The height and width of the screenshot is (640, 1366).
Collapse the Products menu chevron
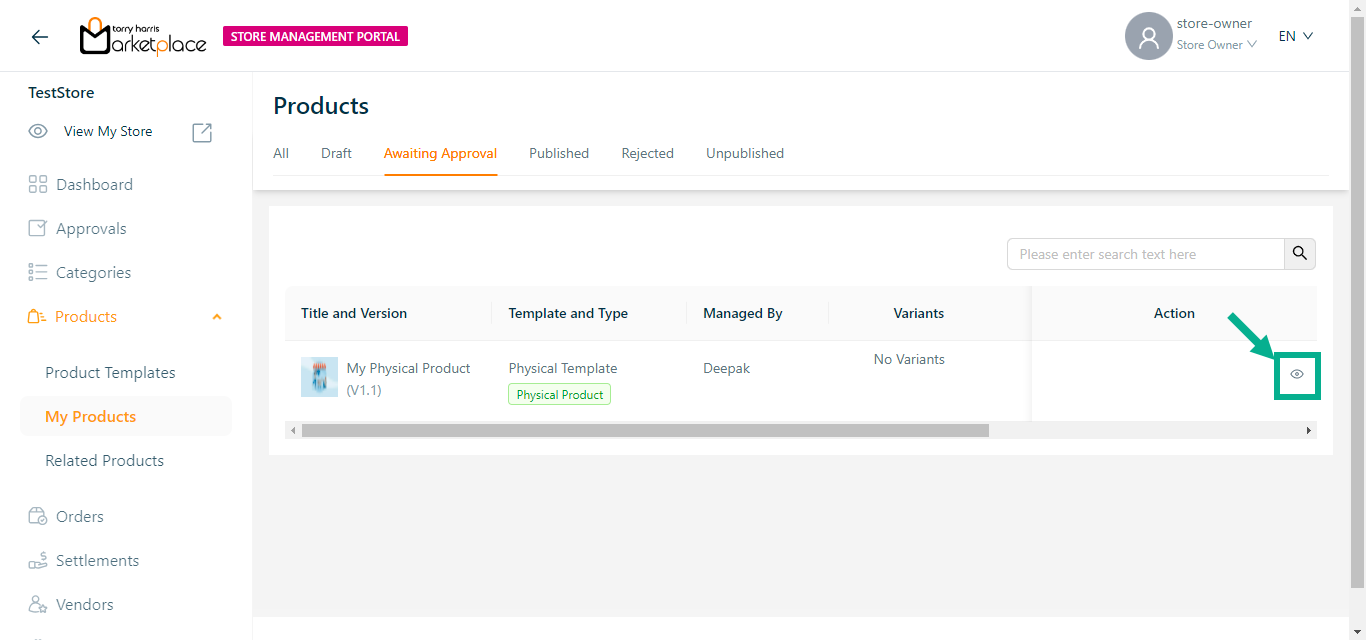tap(217, 317)
